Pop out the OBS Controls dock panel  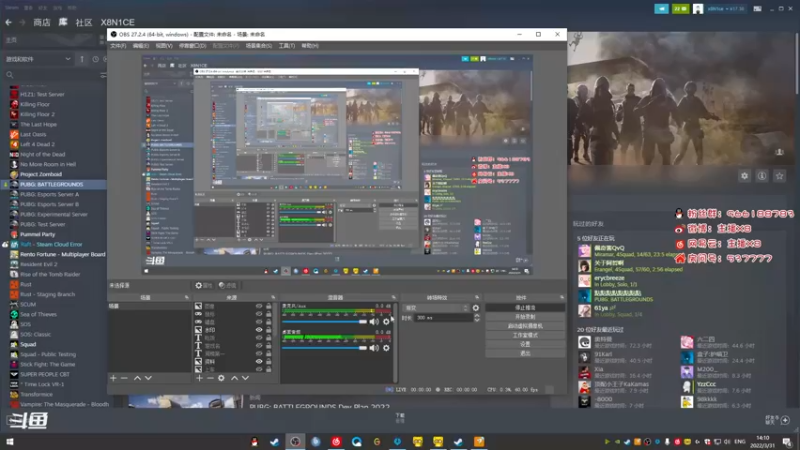(562, 297)
